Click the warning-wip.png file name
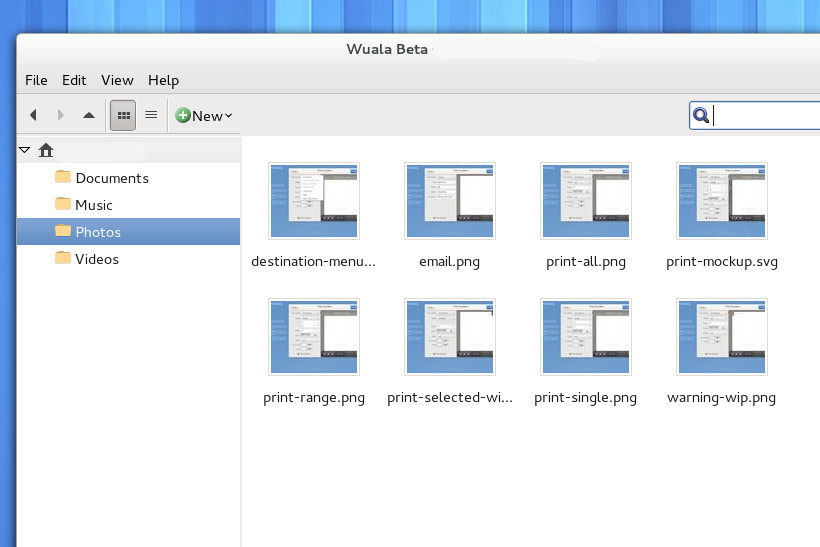This screenshot has width=820, height=547. coord(722,397)
